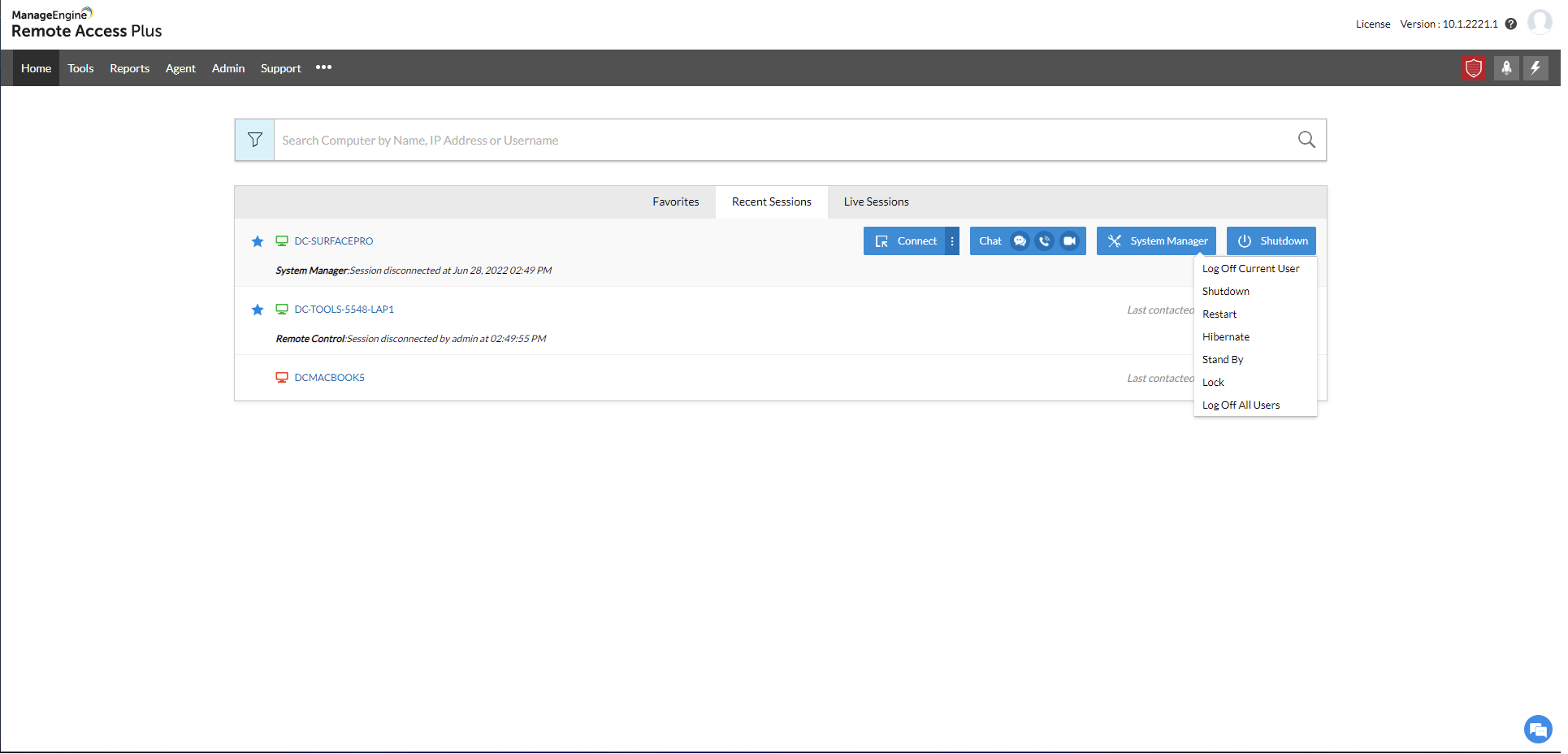Screen dimensions: 1568x754
Task: Open the security alerts shield icon
Action: (1474, 68)
